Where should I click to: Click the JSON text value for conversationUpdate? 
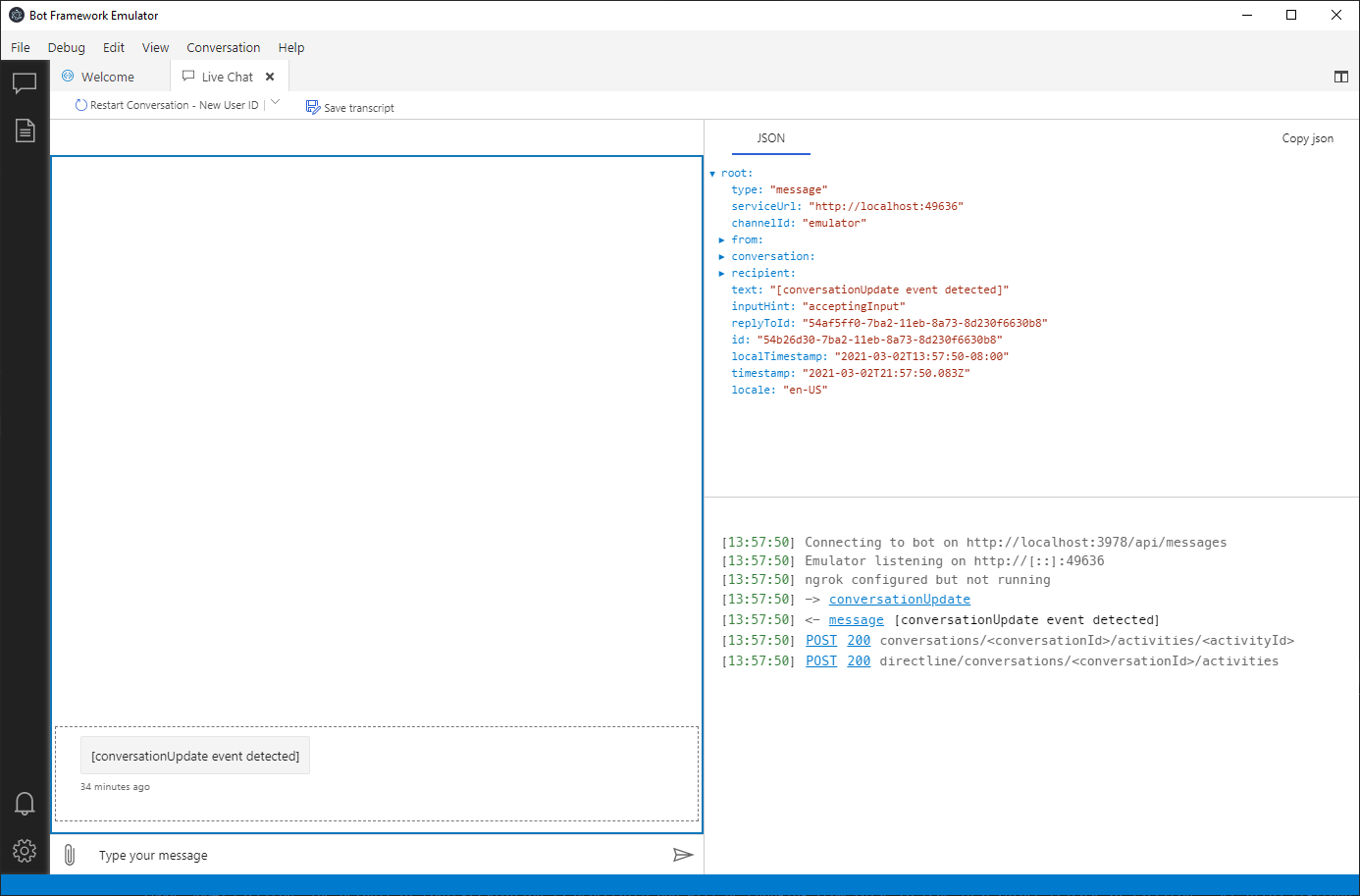[x=889, y=290]
